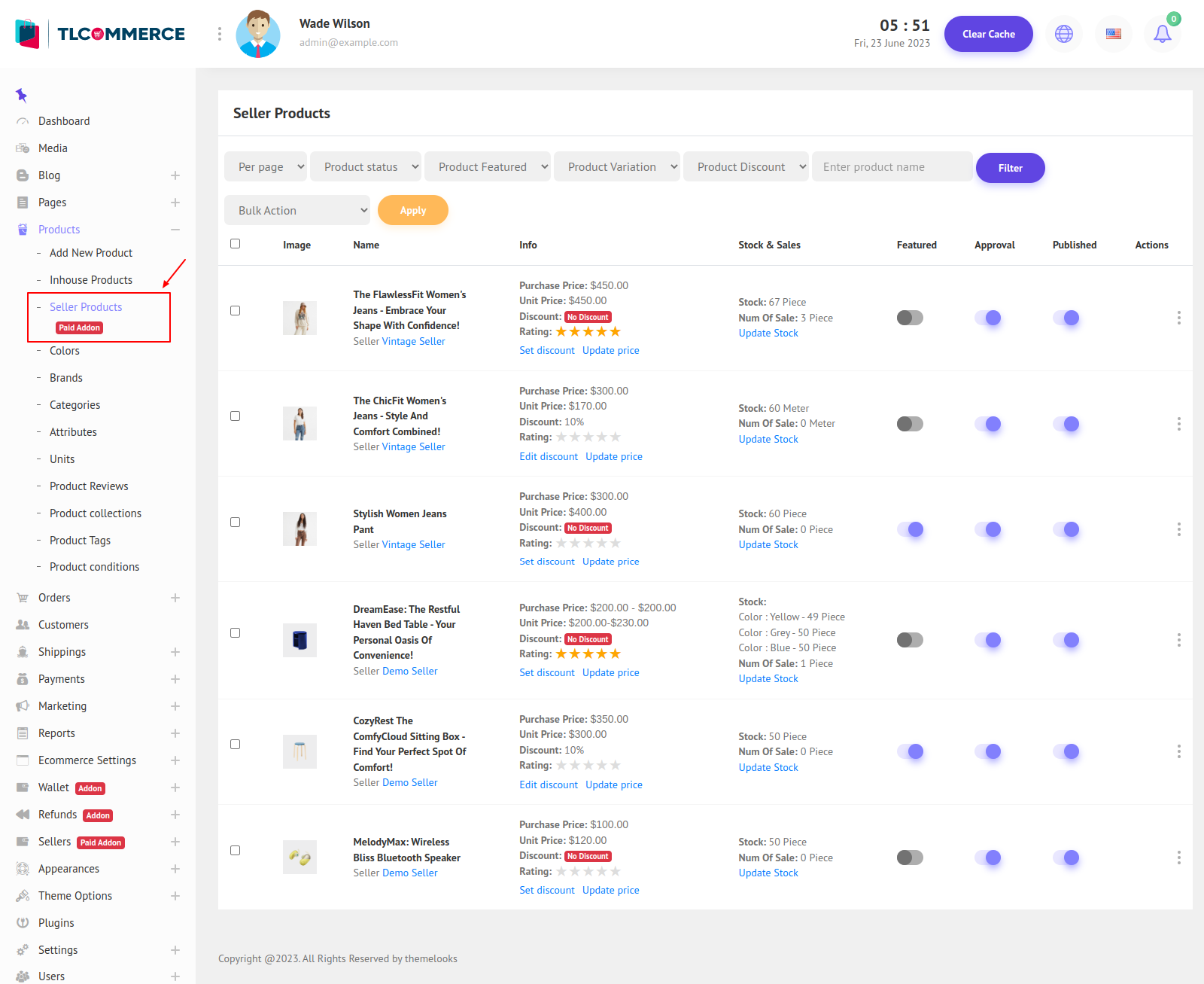This screenshot has width=1204, height=984.
Task: Open the Bulk Action dropdown
Action: tap(297, 211)
